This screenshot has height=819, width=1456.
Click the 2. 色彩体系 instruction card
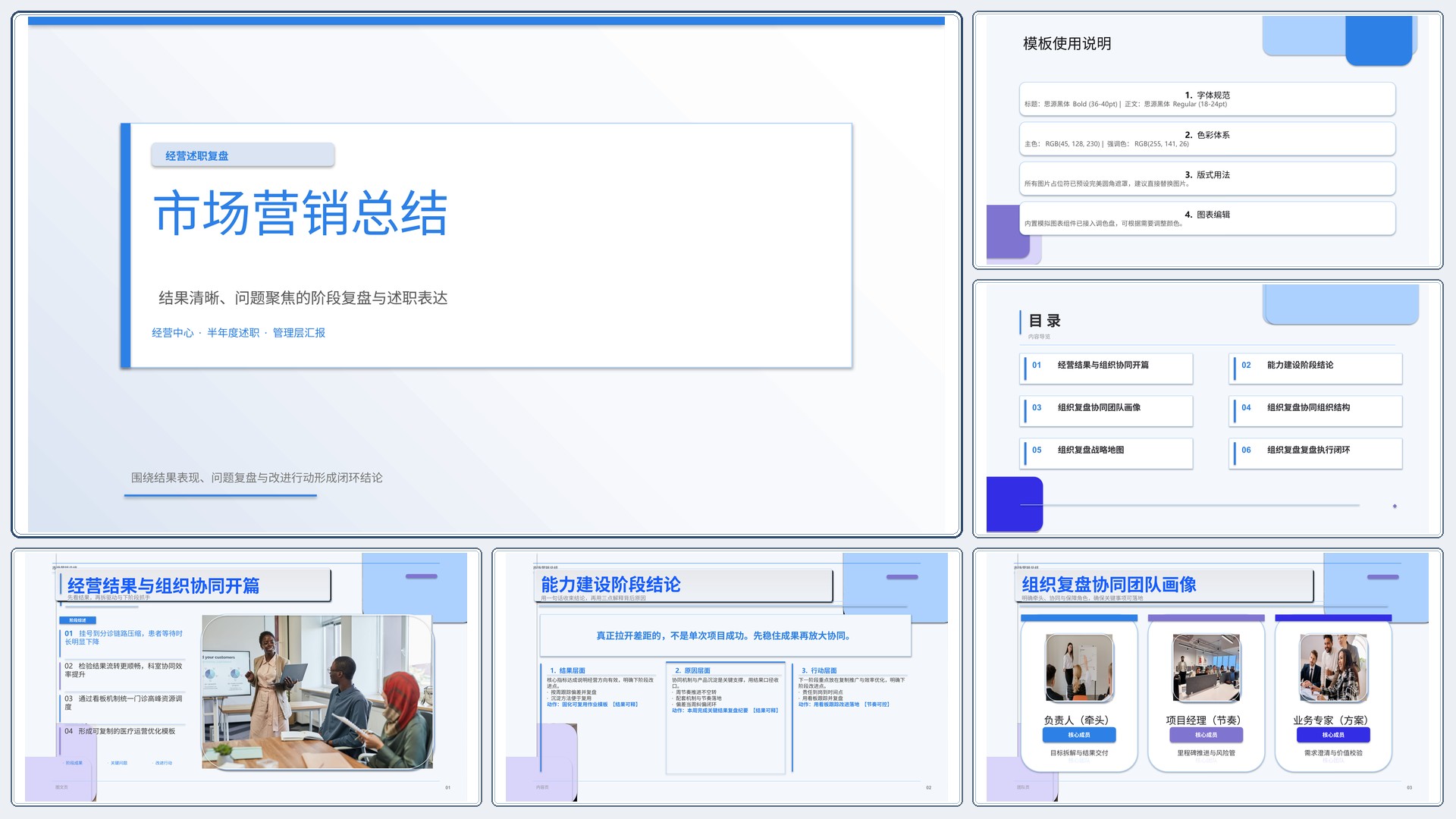tap(1207, 139)
